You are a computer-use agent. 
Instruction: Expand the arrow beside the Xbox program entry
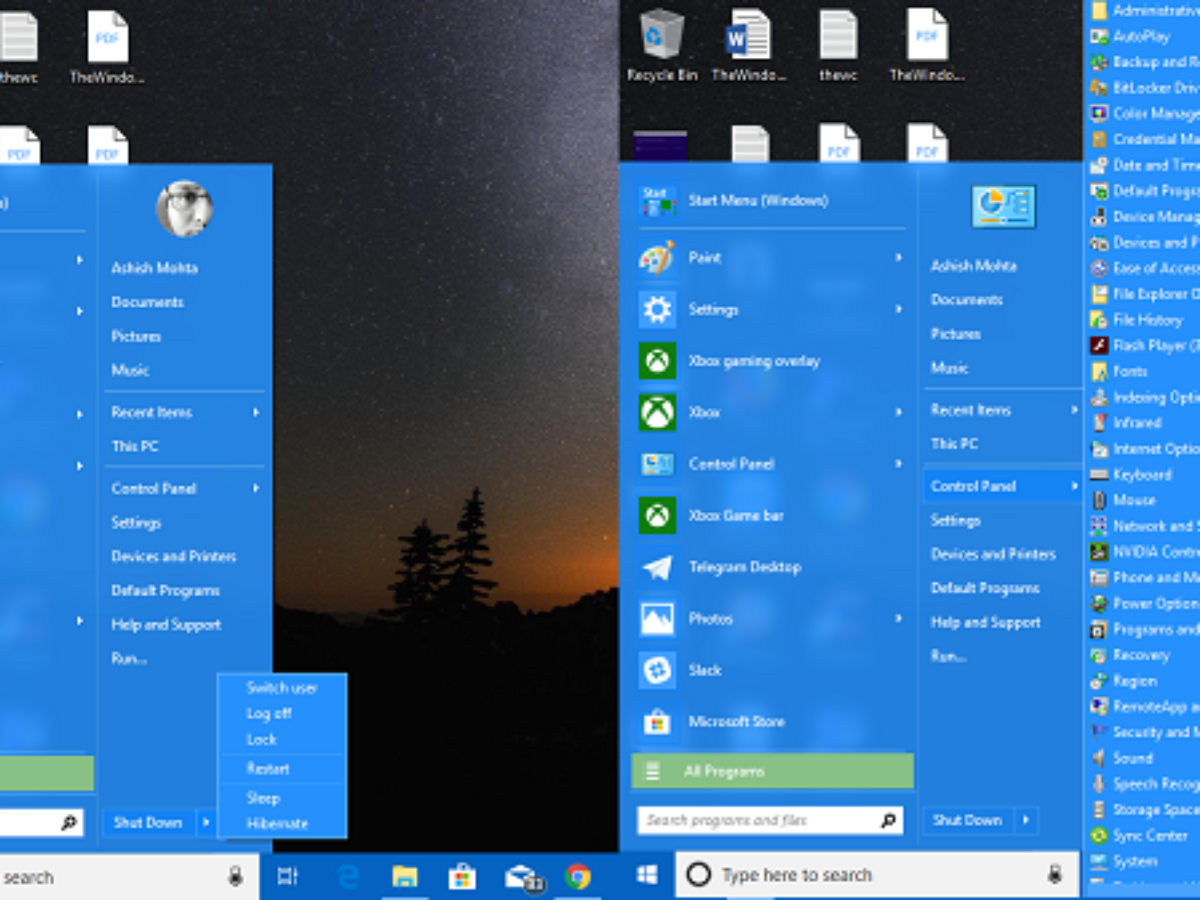898,413
